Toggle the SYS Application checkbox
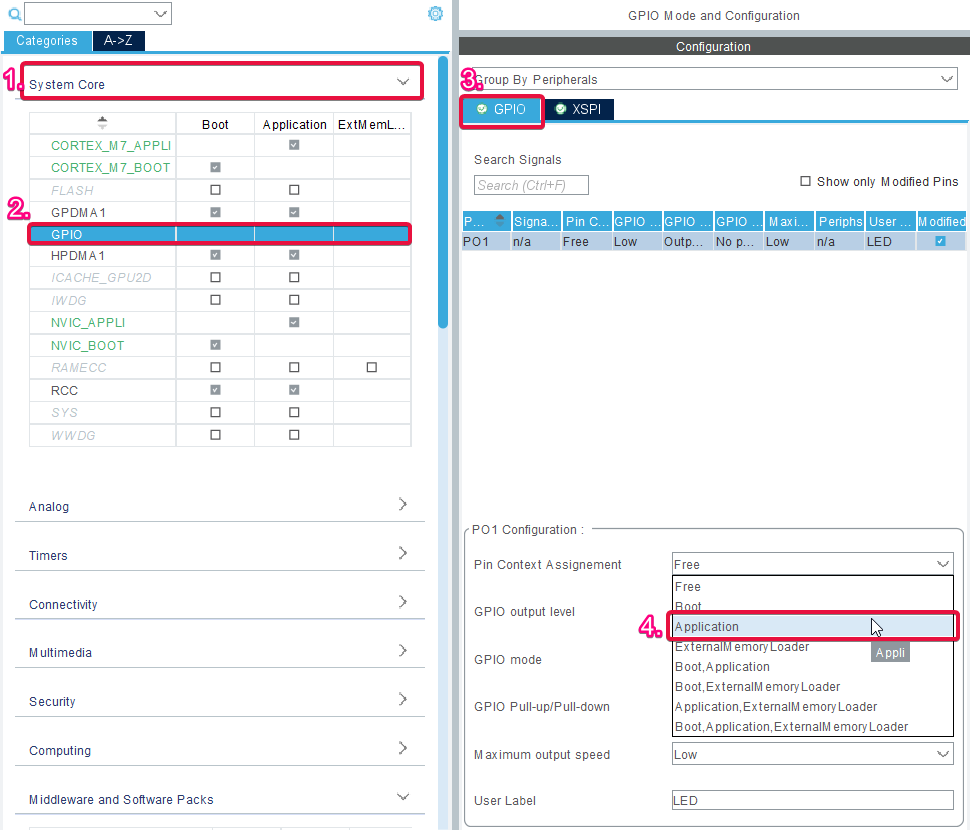Image resolution: width=970 pixels, height=830 pixels. click(294, 413)
